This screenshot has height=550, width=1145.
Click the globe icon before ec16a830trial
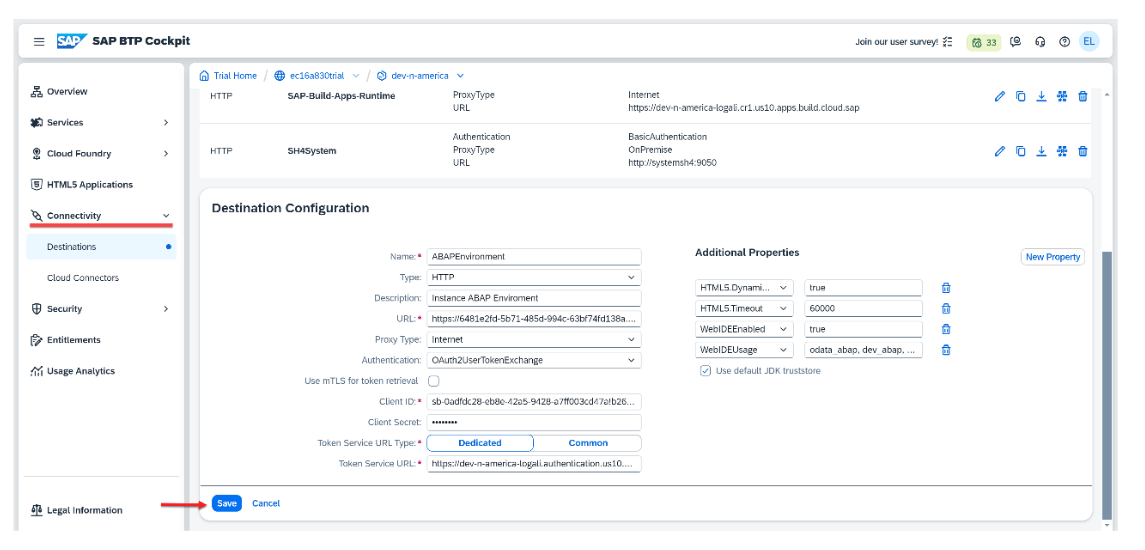tap(279, 76)
